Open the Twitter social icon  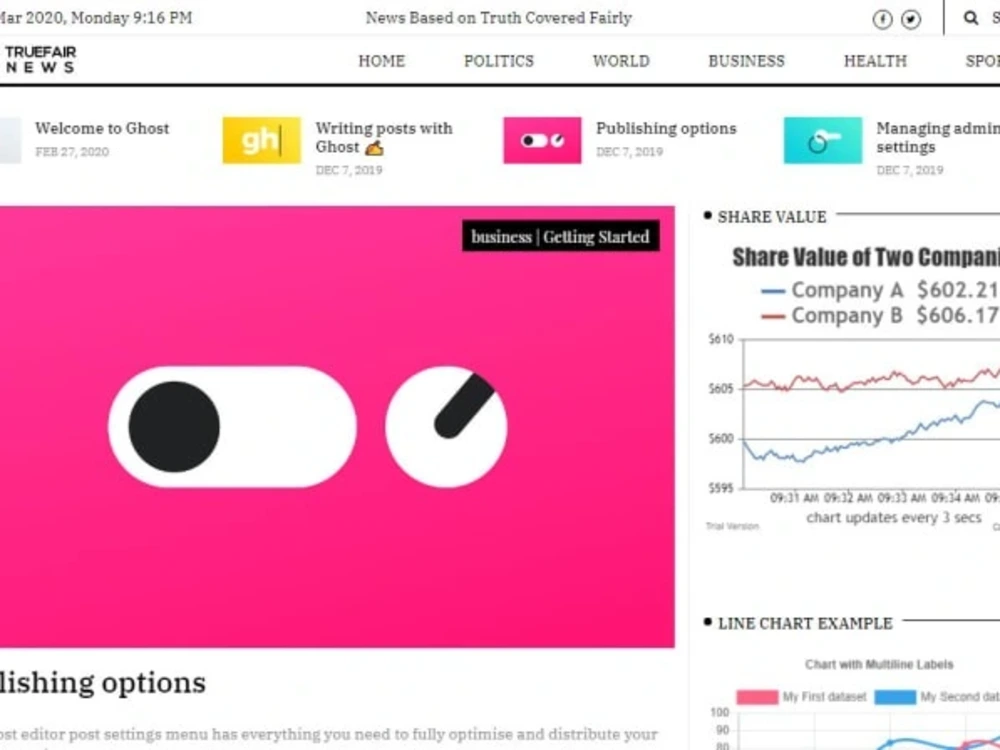911,20
